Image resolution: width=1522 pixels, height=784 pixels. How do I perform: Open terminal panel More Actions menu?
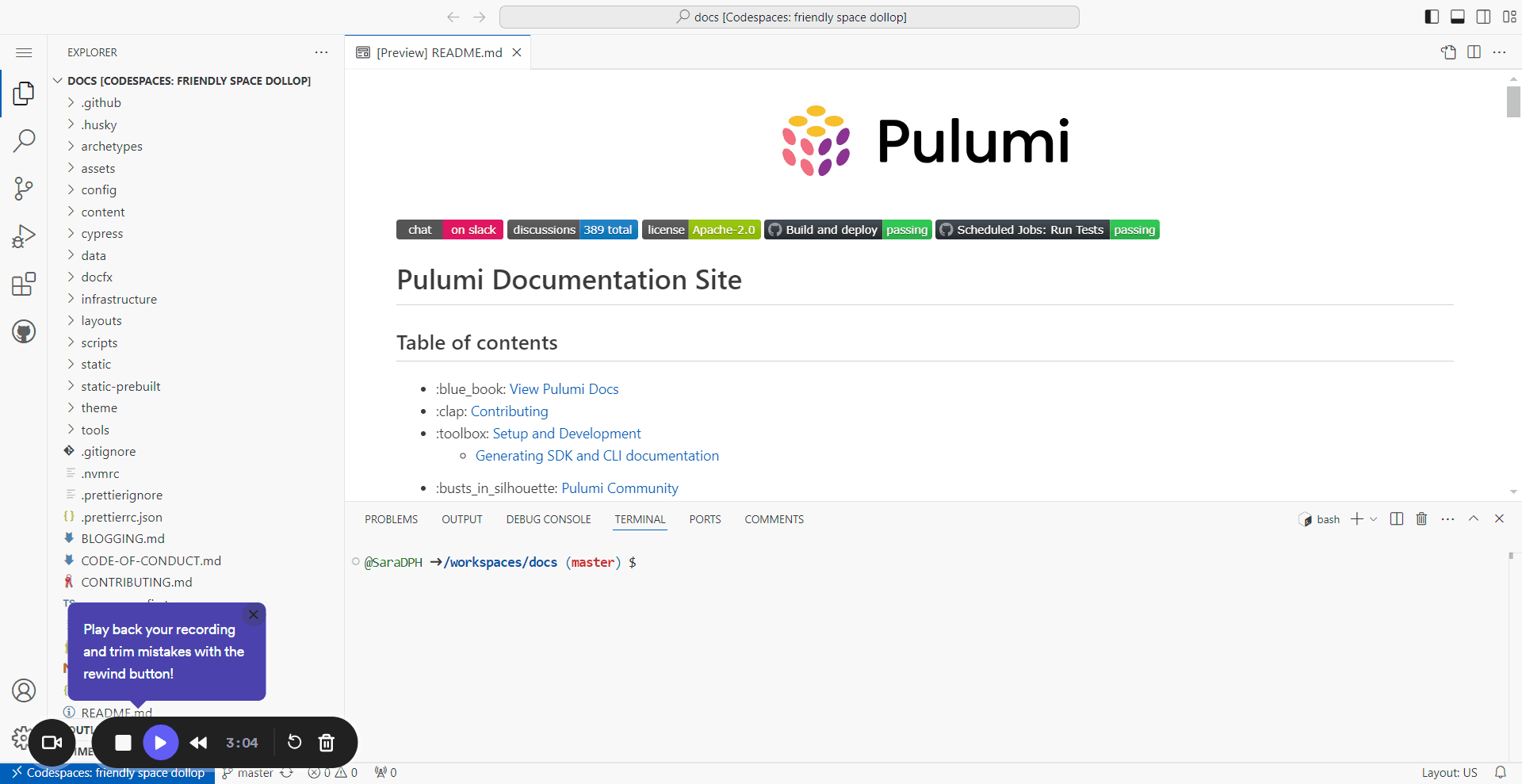[1447, 519]
